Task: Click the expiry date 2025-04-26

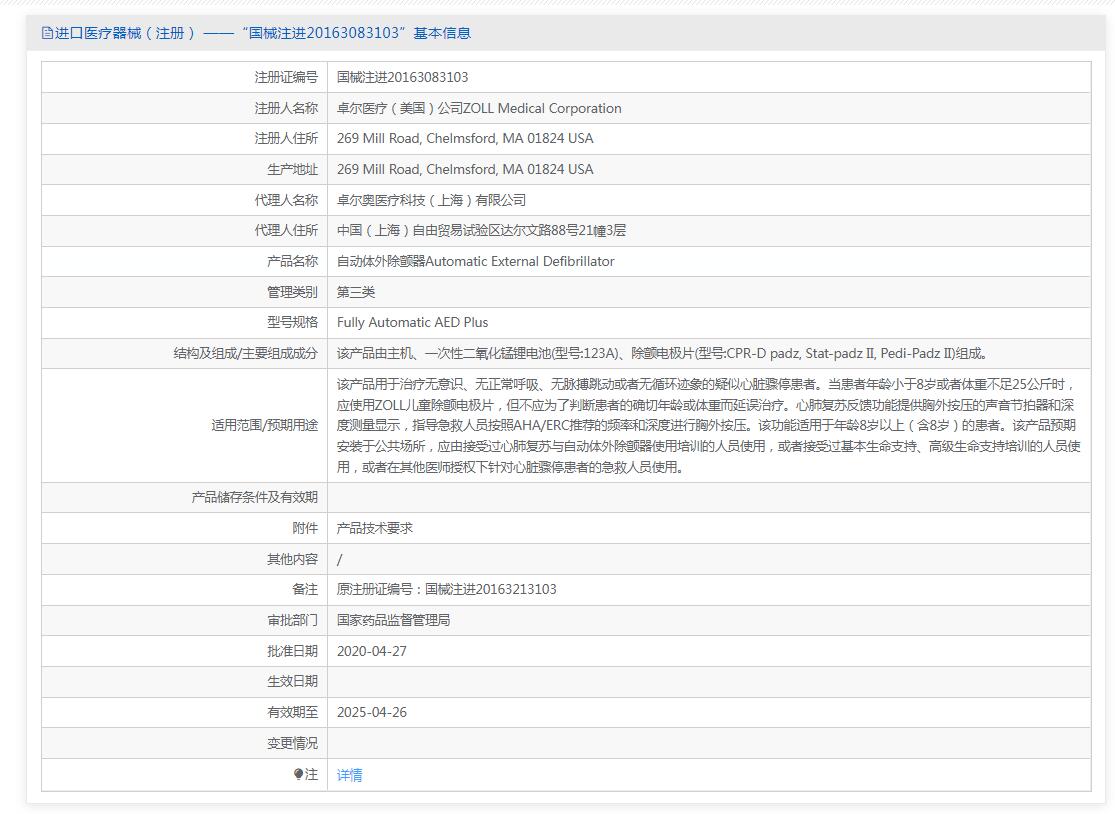Action: (372, 712)
